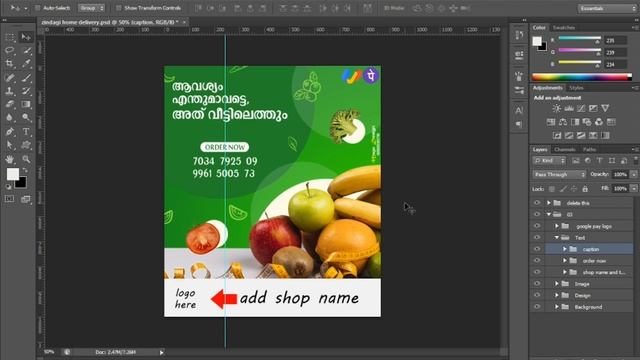Select the History Brush tool
This screenshot has width=640, height=360.
tap(26, 91)
